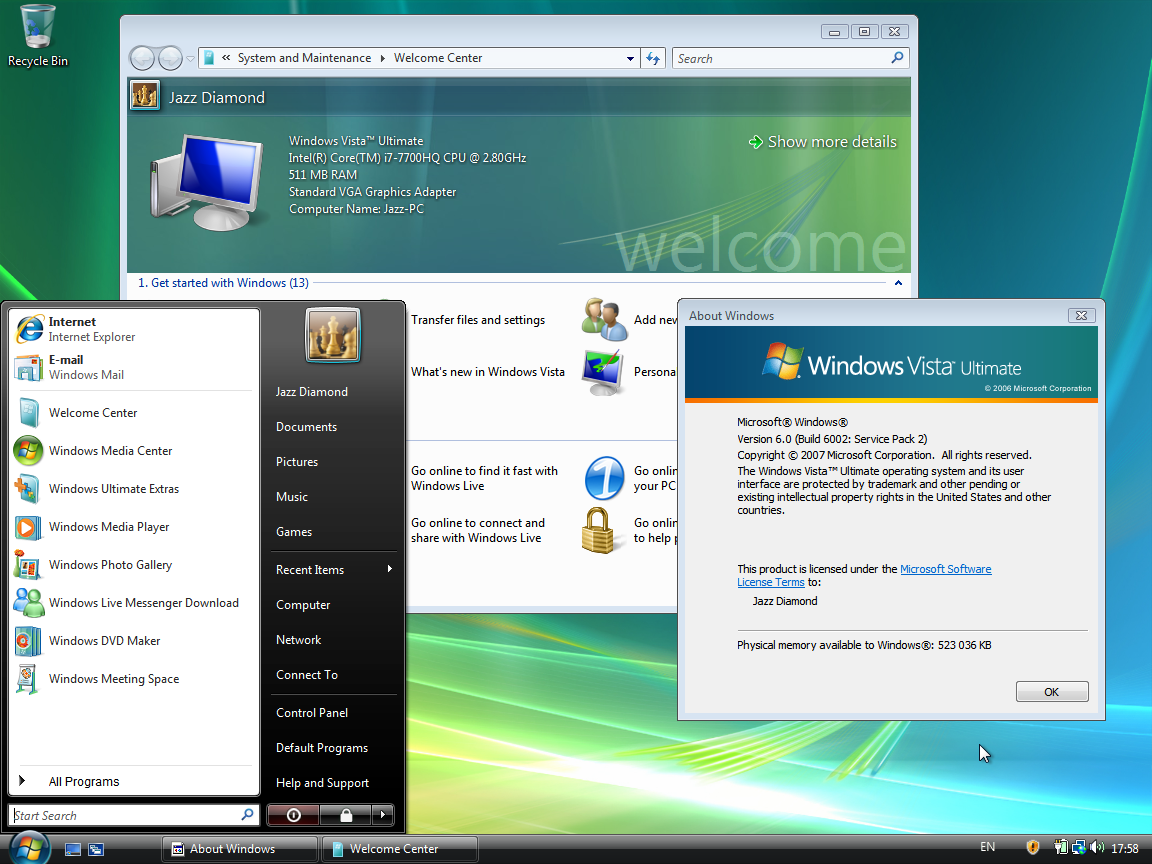Open Documents from Start menu
1152x864 pixels.
point(306,427)
